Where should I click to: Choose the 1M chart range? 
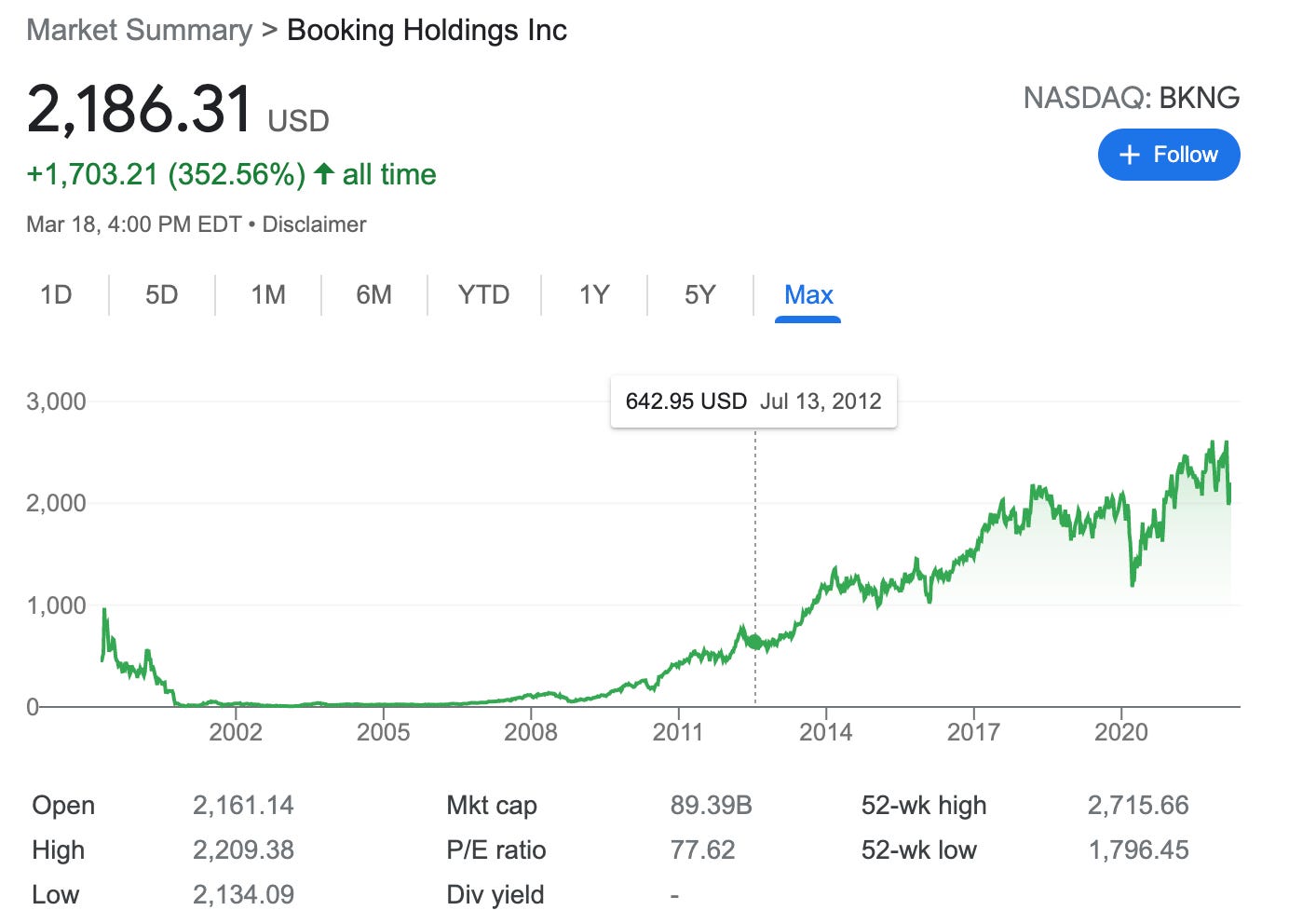[x=268, y=295]
